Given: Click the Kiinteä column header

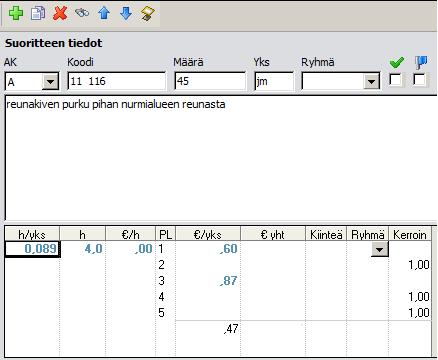Looking at the screenshot, I should pyautogui.click(x=326, y=234).
